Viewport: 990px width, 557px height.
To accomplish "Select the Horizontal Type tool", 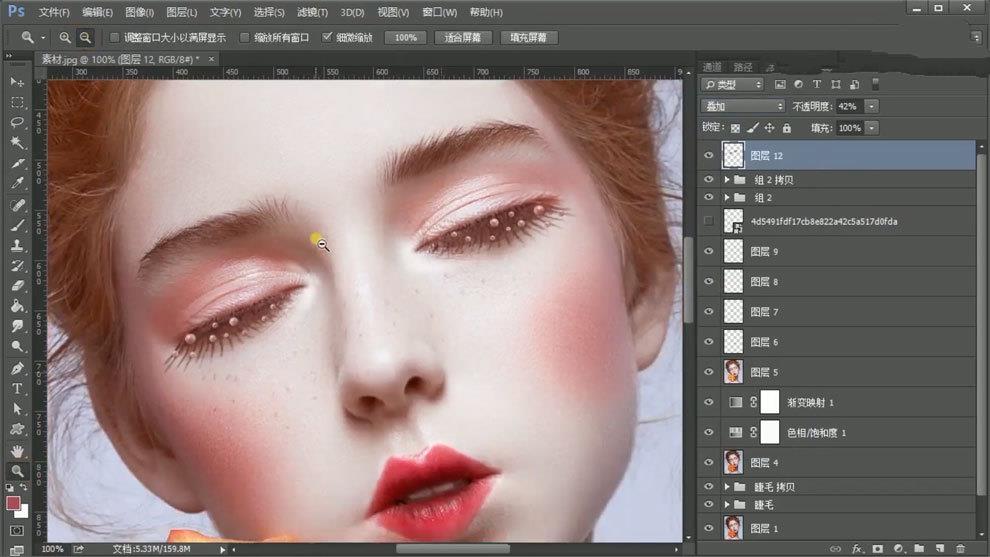I will coord(17,388).
